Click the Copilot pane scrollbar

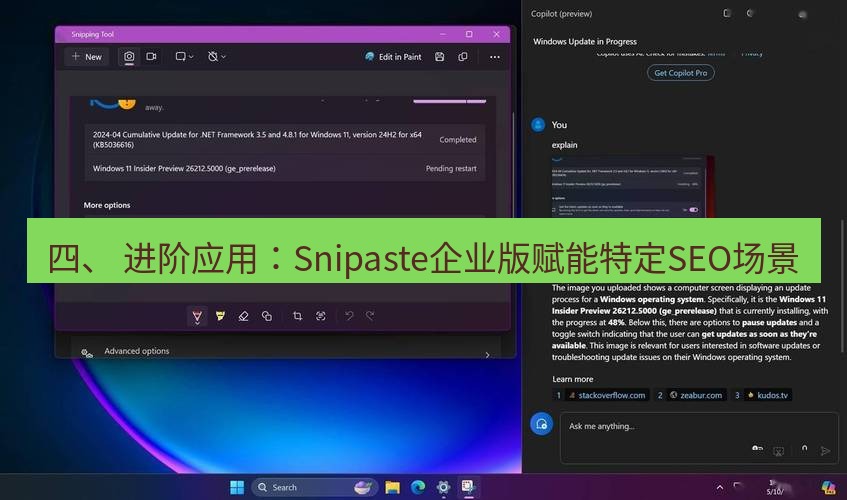(842, 286)
